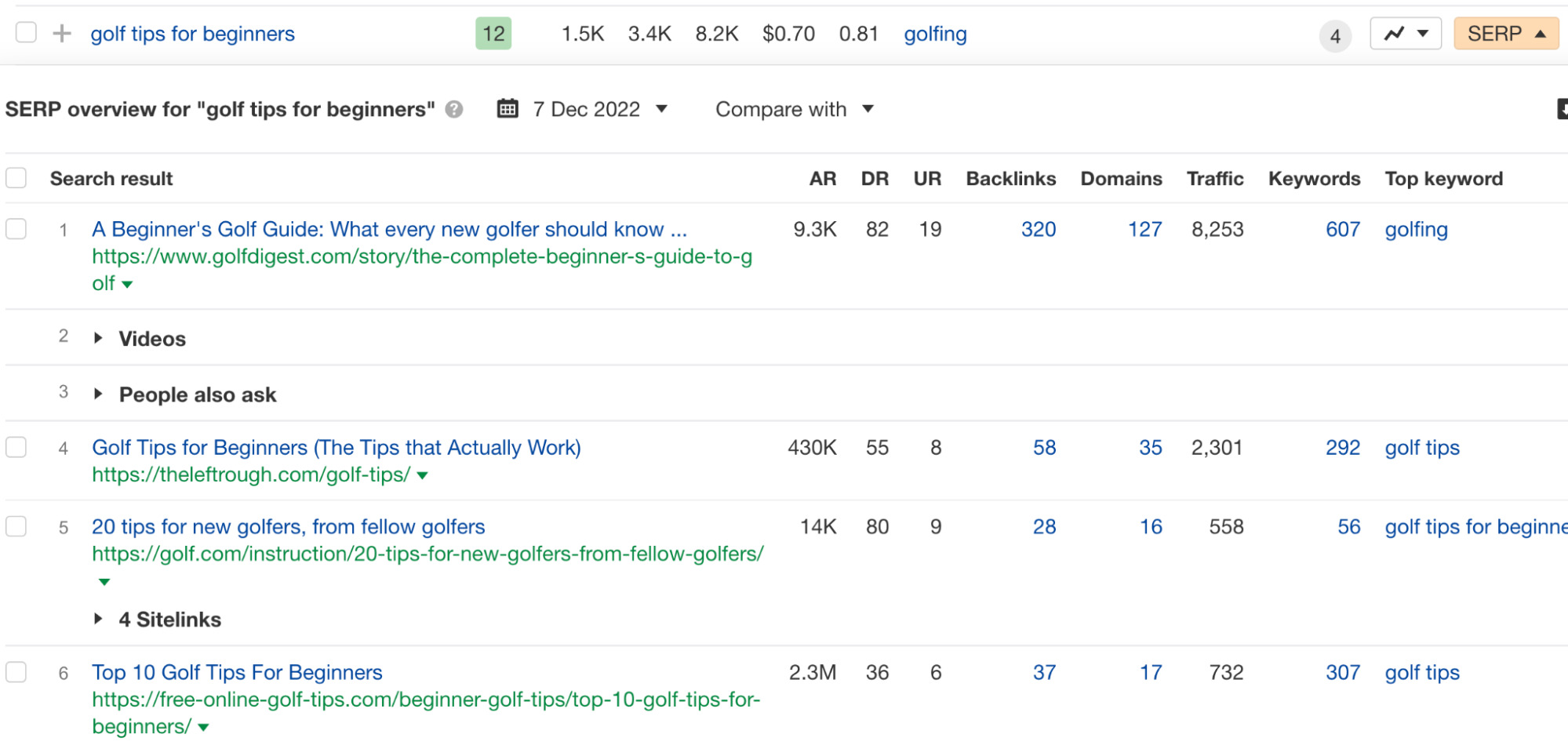1568x745 pixels.
Task: Check the box for the Golf Digest result
Action: point(16,228)
